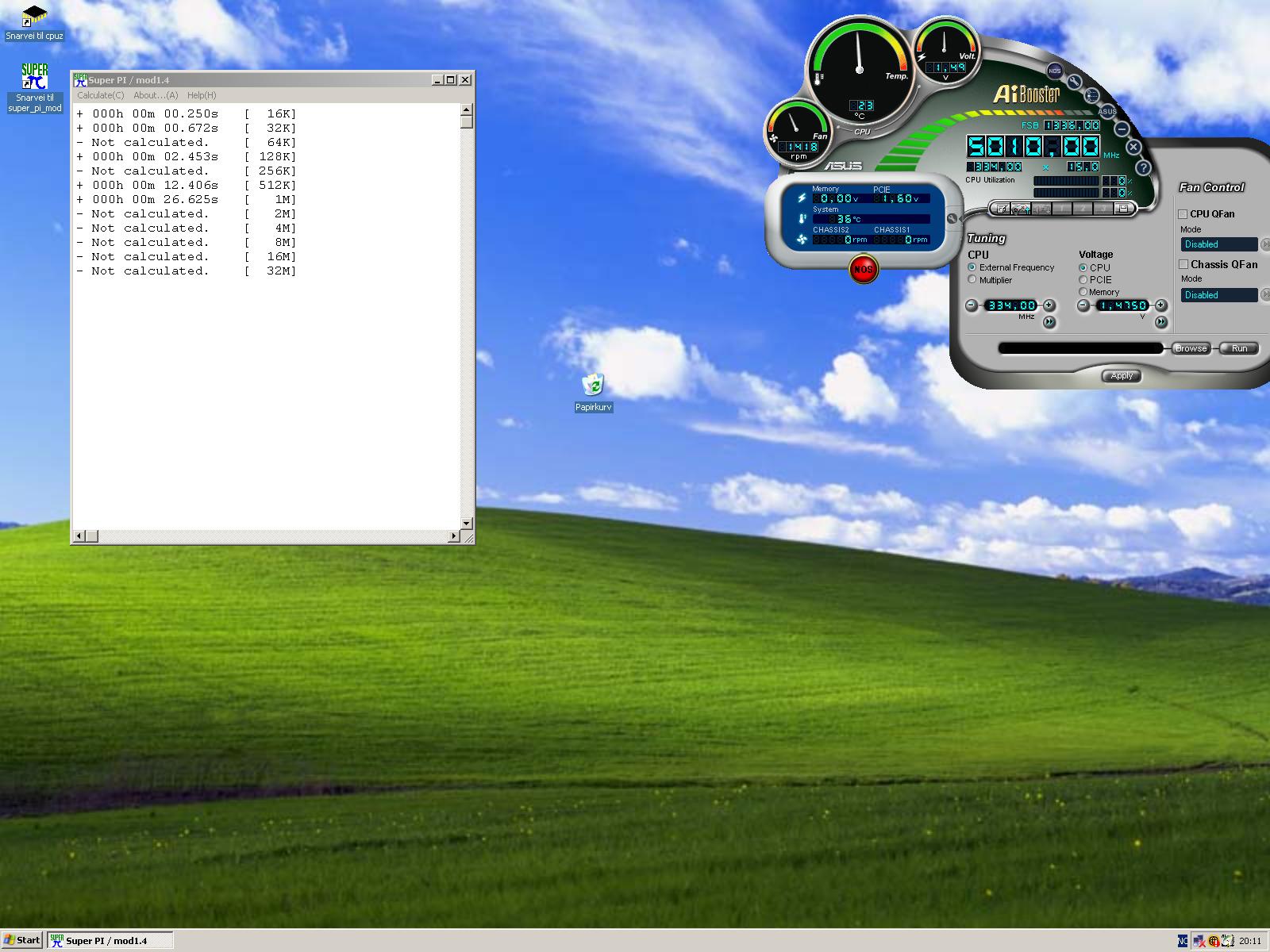The height and width of the screenshot is (952, 1270).
Task: Click the 5010,00 MHz CPU speed readout
Action: [x=1033, y=146]
